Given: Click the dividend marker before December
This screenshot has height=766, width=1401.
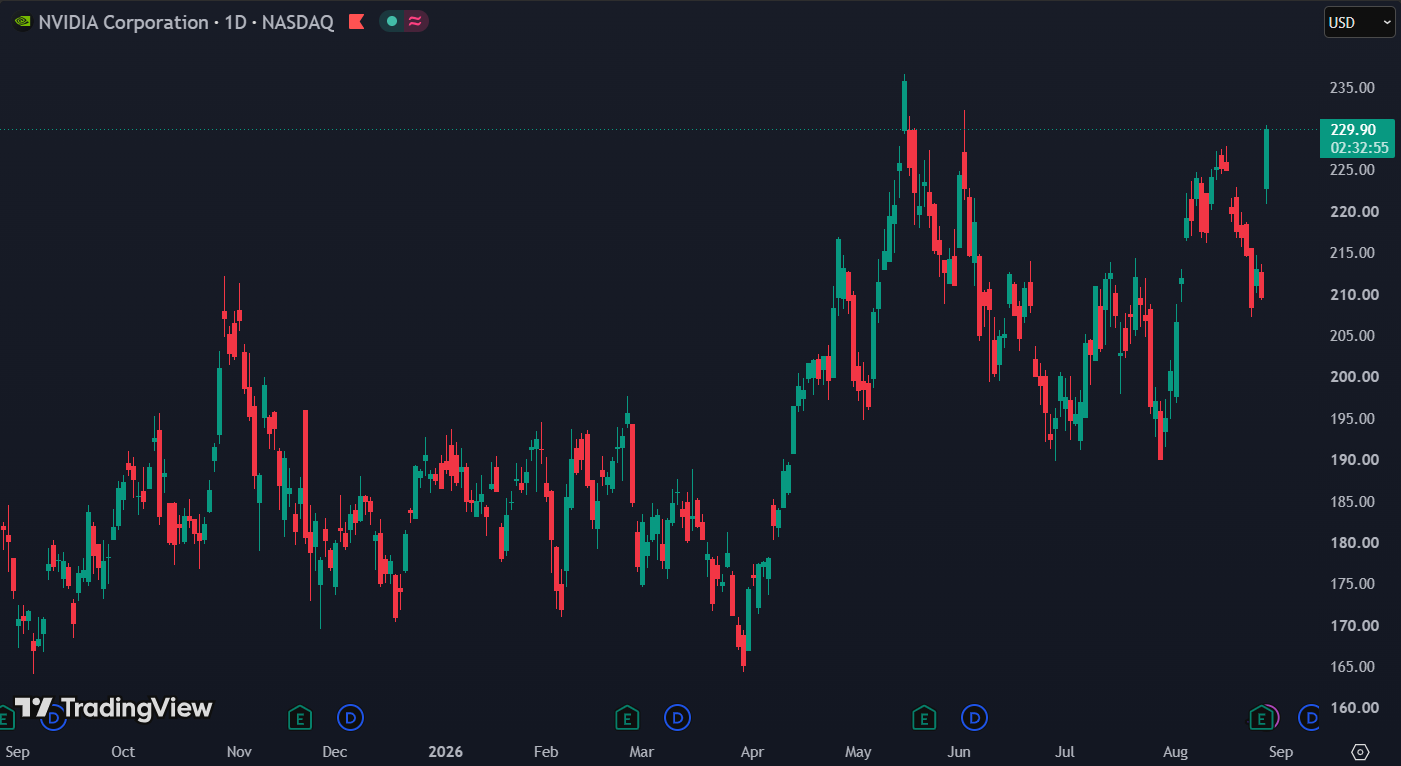Looking at the screenshot, I should (350, 717).
